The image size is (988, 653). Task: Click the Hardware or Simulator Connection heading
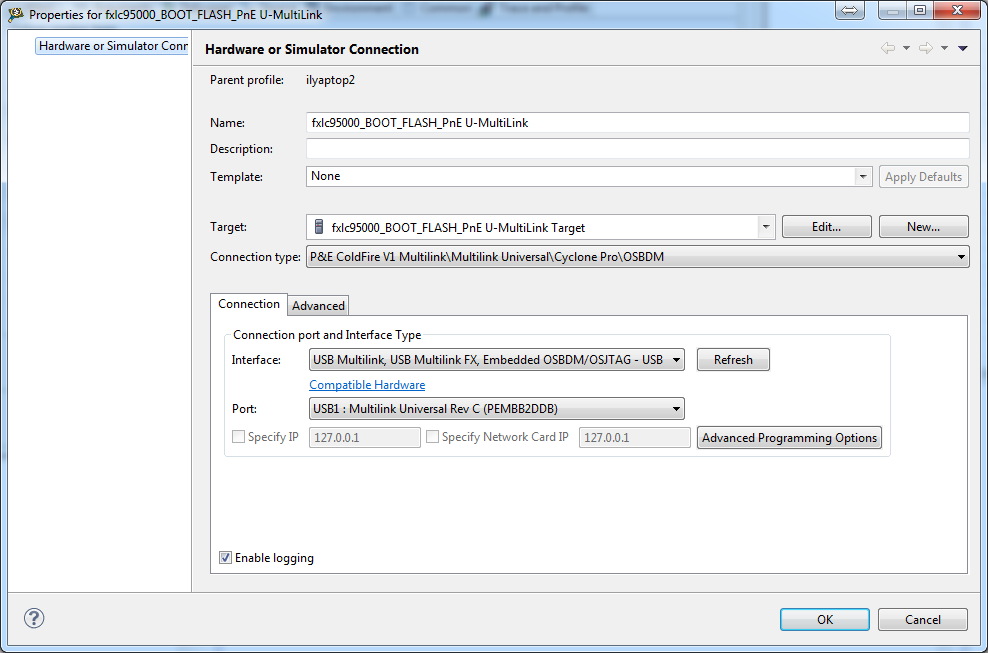coord(312,49)
